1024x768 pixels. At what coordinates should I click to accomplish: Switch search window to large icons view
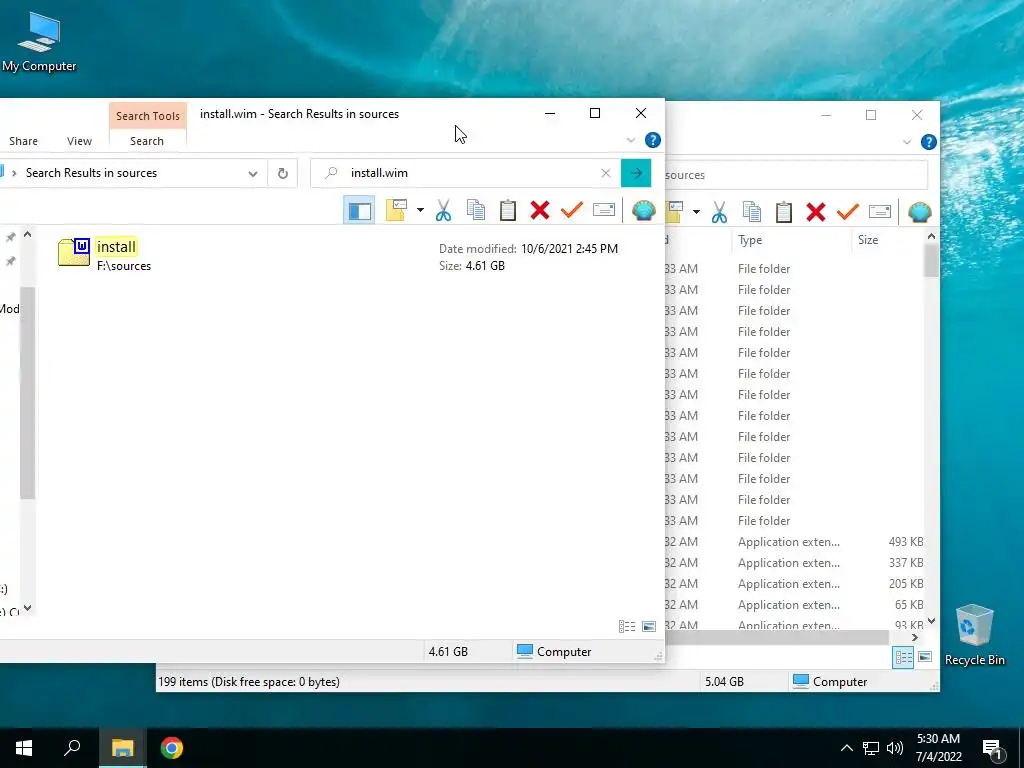tap(649, 626)
